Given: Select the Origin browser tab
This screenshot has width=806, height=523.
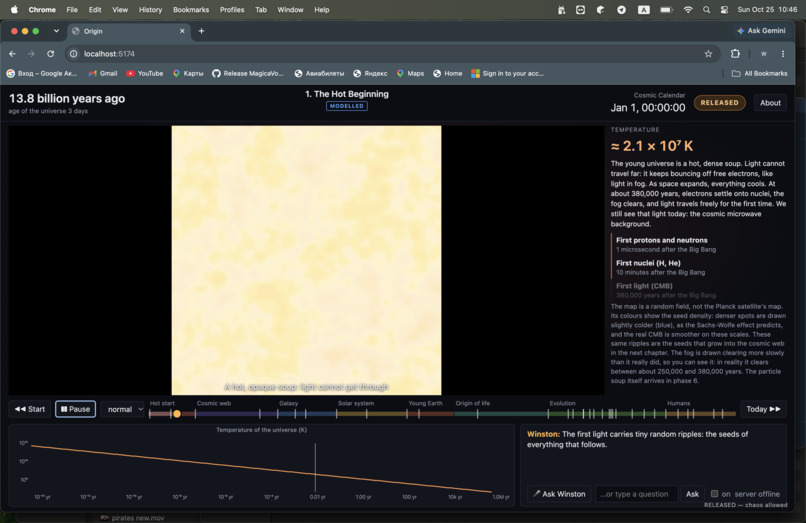Looking at the screenshot, I should [129, 31].
